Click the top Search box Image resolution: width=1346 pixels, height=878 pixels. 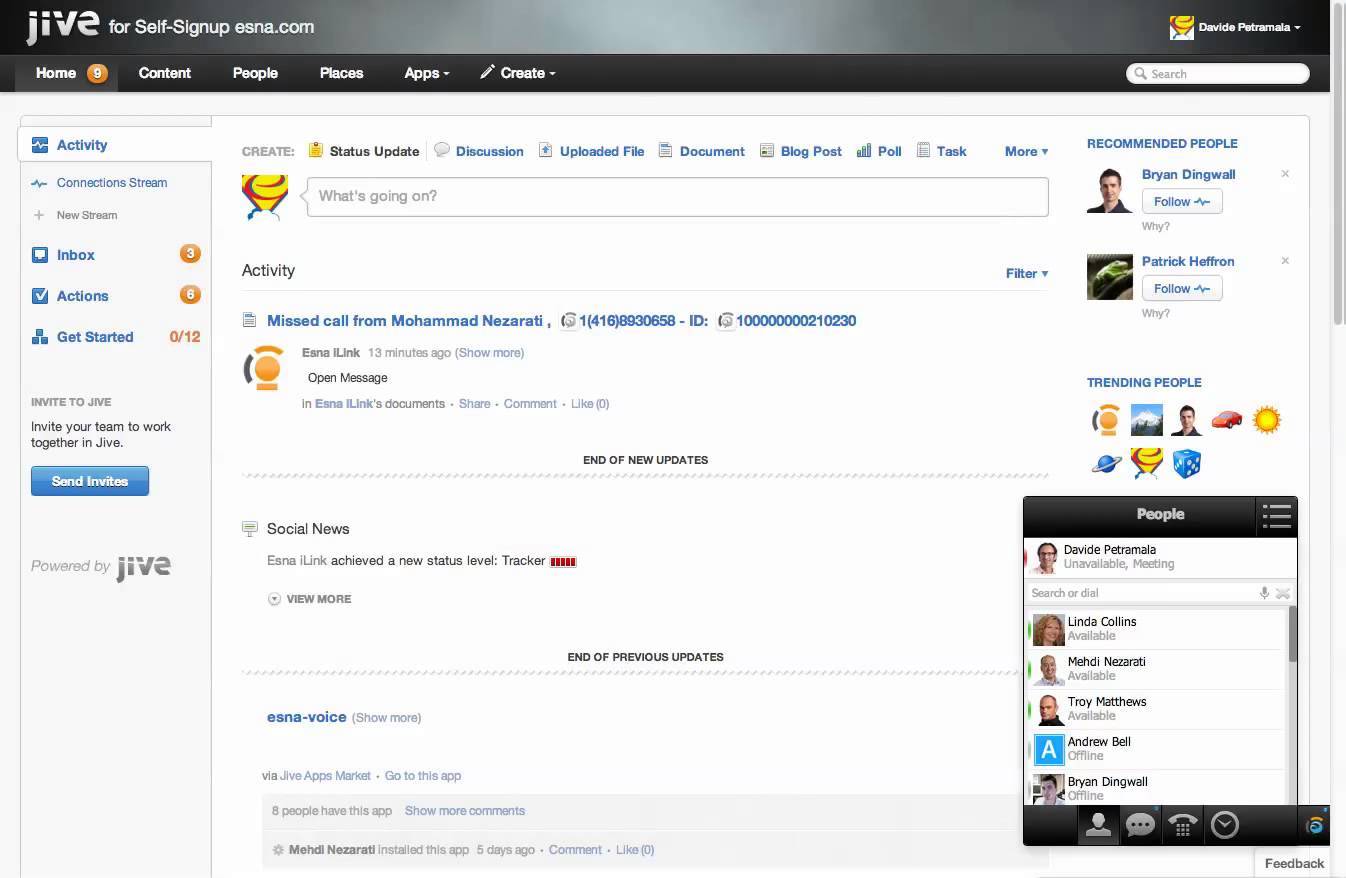coord(1218,73)
